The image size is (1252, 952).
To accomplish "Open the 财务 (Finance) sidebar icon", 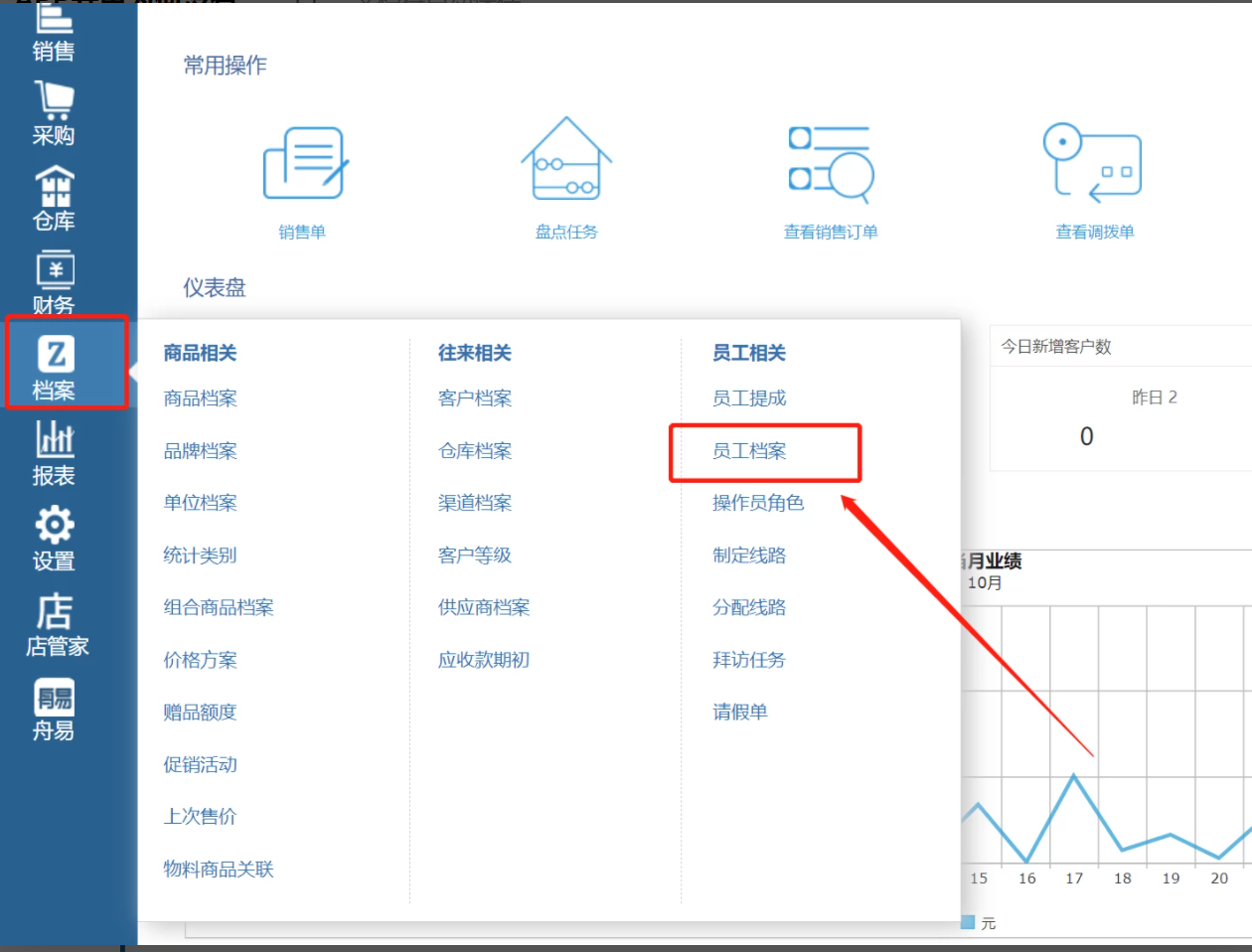I will coord(54,282).
